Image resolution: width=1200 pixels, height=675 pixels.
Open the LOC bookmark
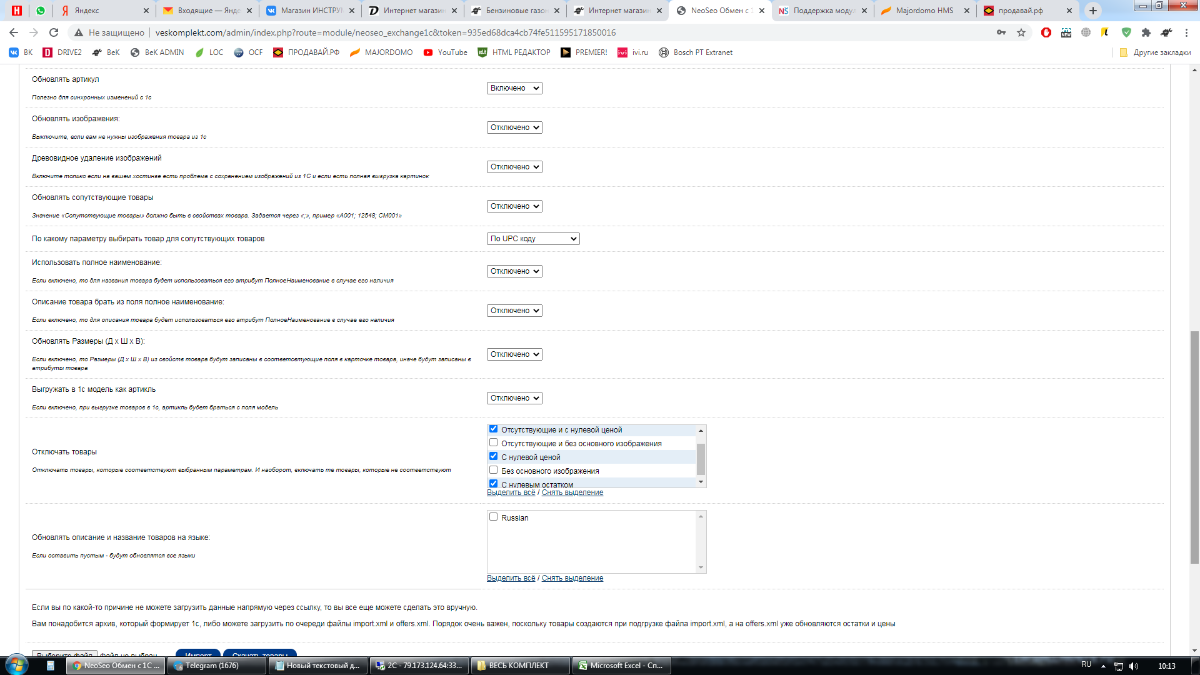click(209, 52)
